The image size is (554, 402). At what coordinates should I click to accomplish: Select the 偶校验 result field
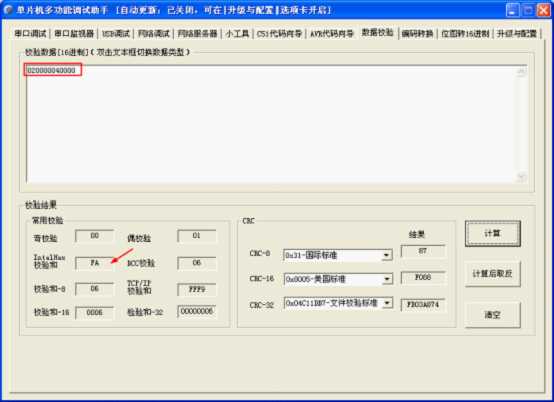click(x=196, y=236)
